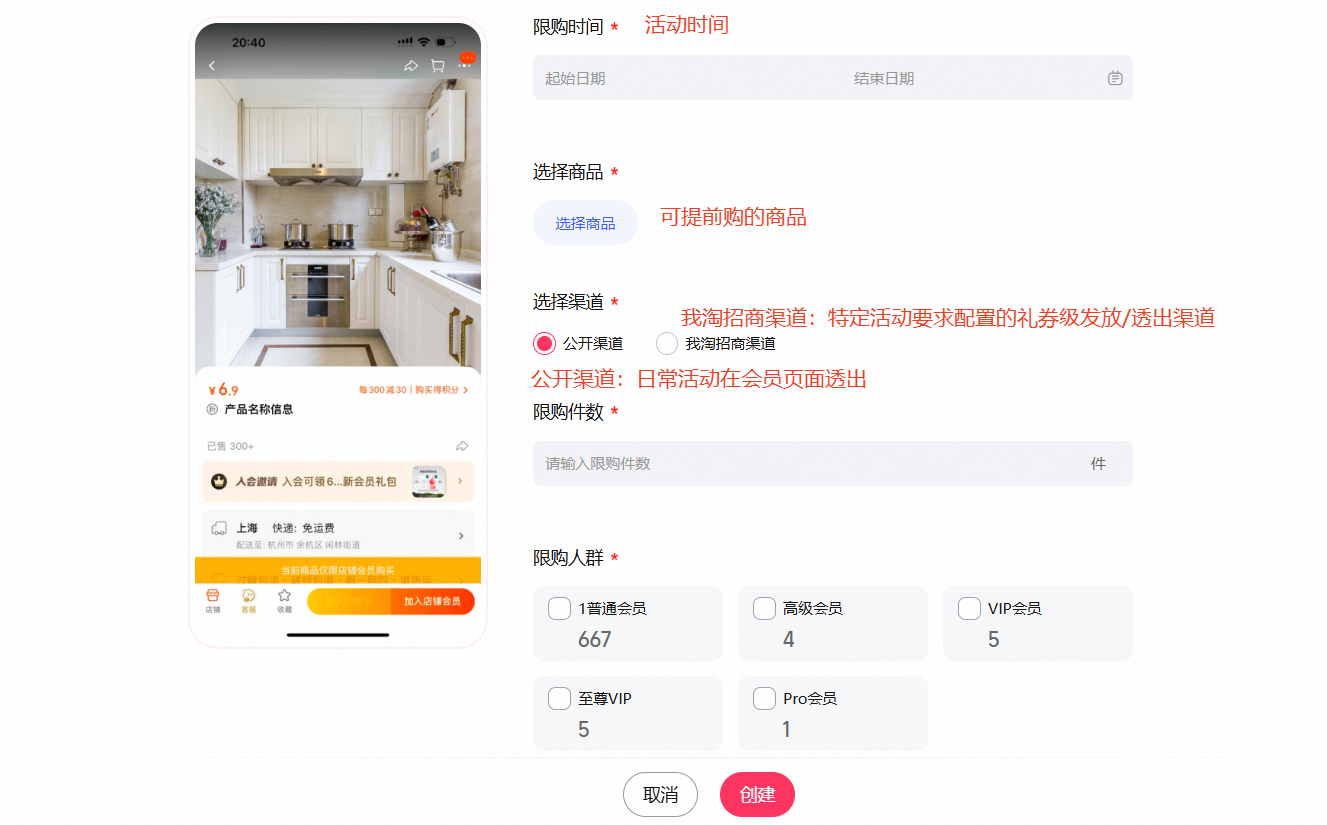Tap the shopping cart icon in the phone preview
The image size is (1327, 825).
pyautogui.click(x=438, y=66)
